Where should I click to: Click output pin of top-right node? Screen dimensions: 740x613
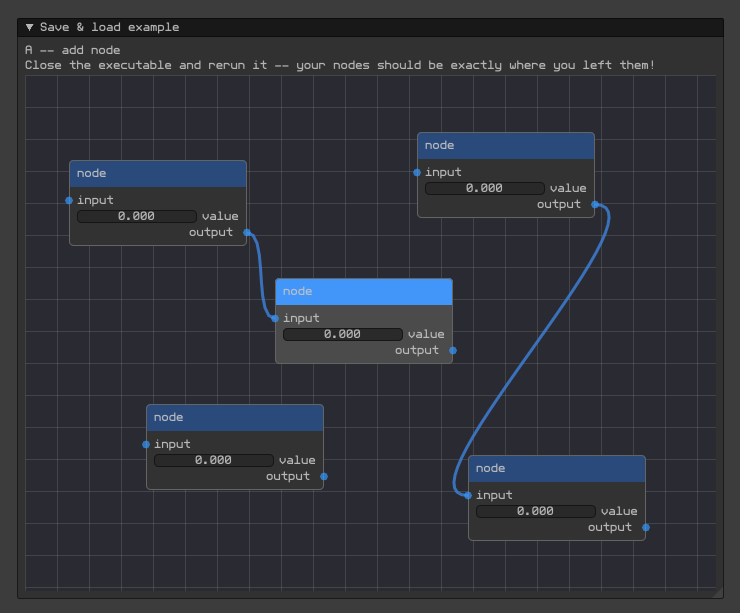(x=595, y=204)
